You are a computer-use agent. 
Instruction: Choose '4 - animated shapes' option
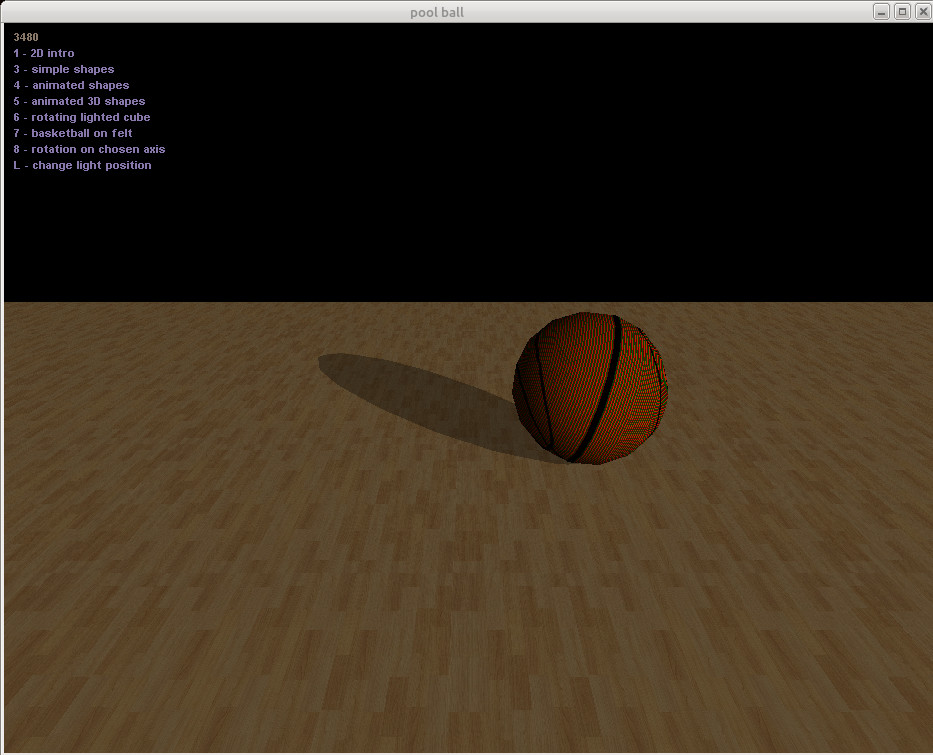pos(71,85)
